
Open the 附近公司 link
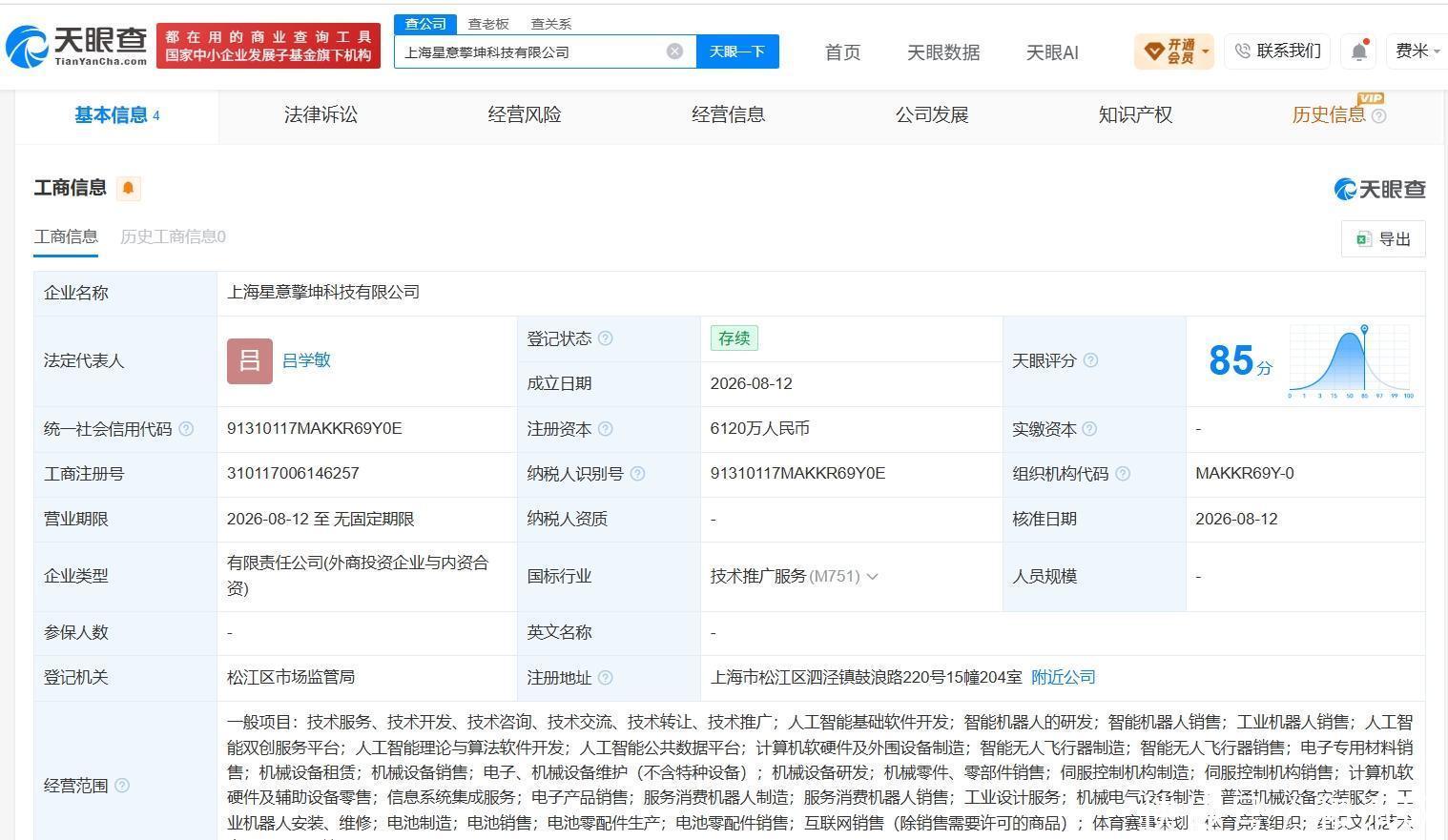pos(1064,678)
